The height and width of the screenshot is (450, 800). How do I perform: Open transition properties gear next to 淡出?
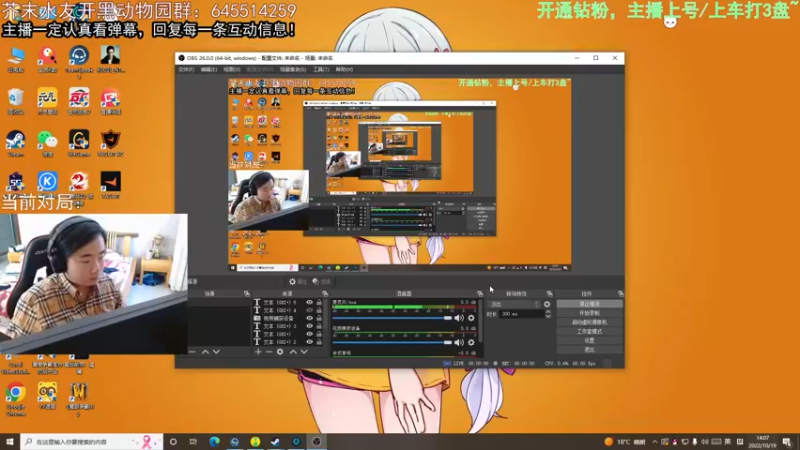pos(547,304)
